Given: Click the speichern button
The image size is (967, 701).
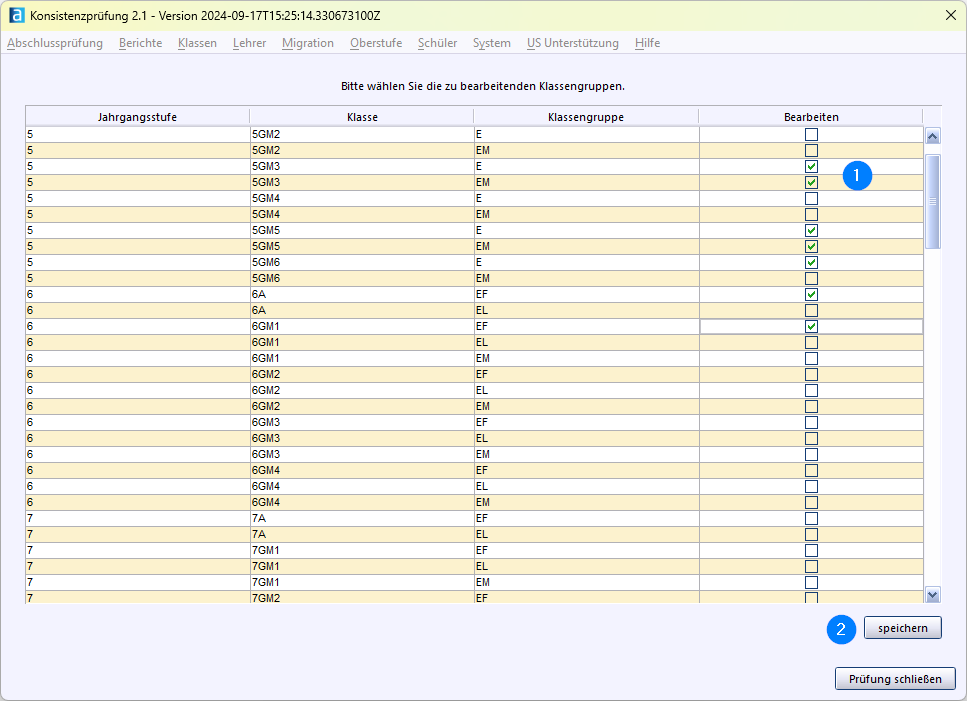Looking at the screenshot, I should click(902, 628).
